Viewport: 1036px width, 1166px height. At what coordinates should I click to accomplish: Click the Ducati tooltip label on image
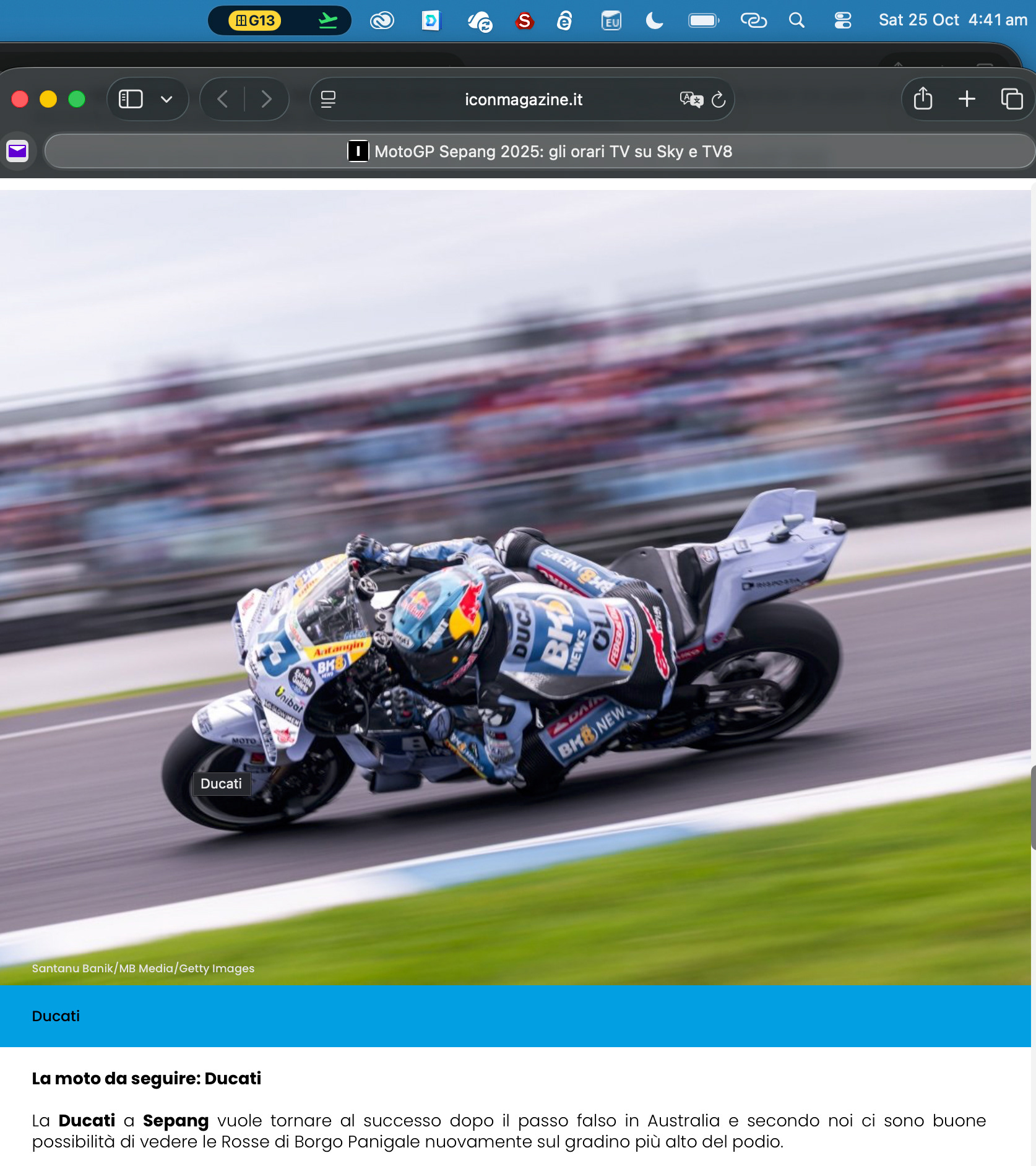(221, 784)
